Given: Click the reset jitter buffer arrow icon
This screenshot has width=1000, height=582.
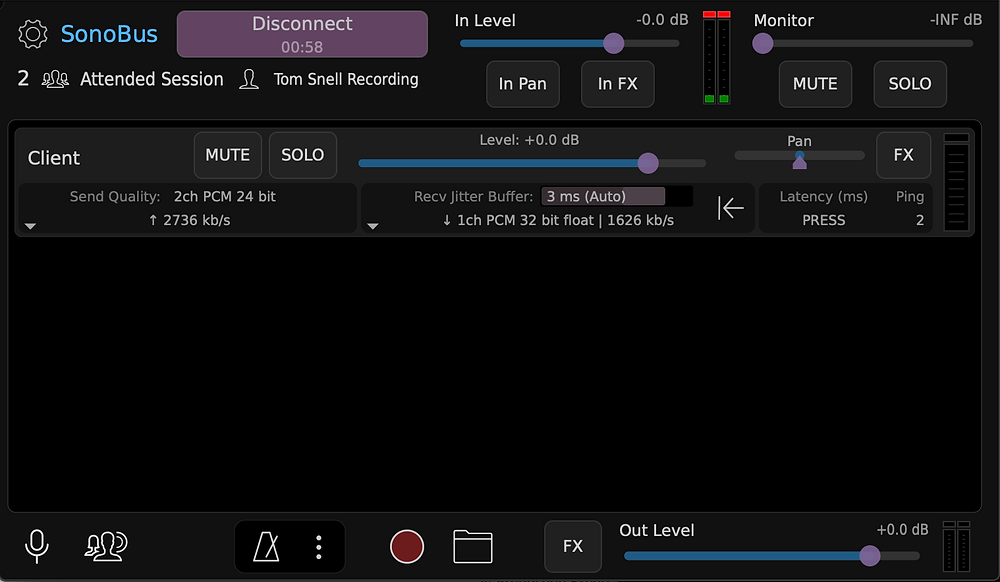Looking at the screenshot, I should (730, 208).
